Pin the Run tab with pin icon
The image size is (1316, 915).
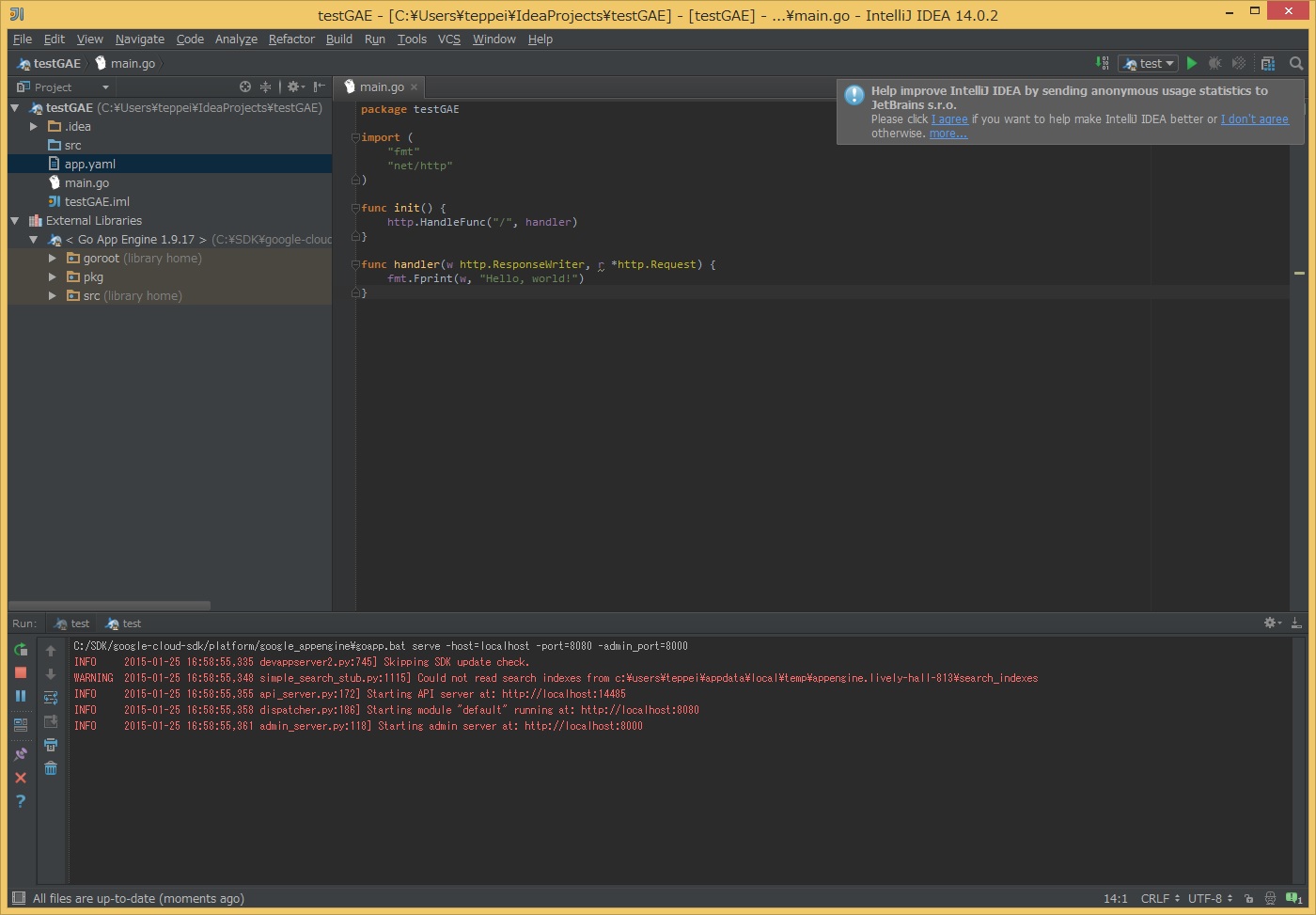tap(21, 754)
